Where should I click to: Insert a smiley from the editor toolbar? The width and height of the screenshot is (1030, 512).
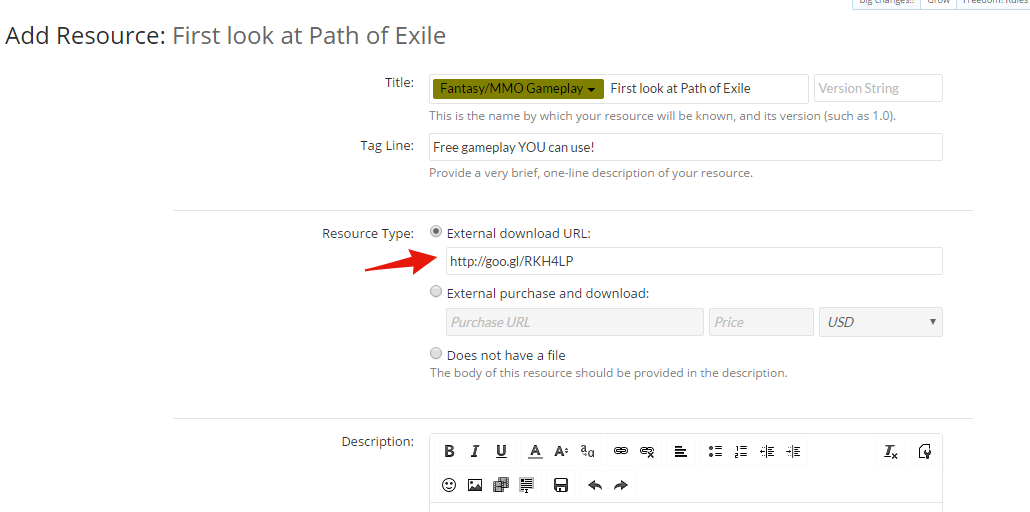click(x=449, y=485)
